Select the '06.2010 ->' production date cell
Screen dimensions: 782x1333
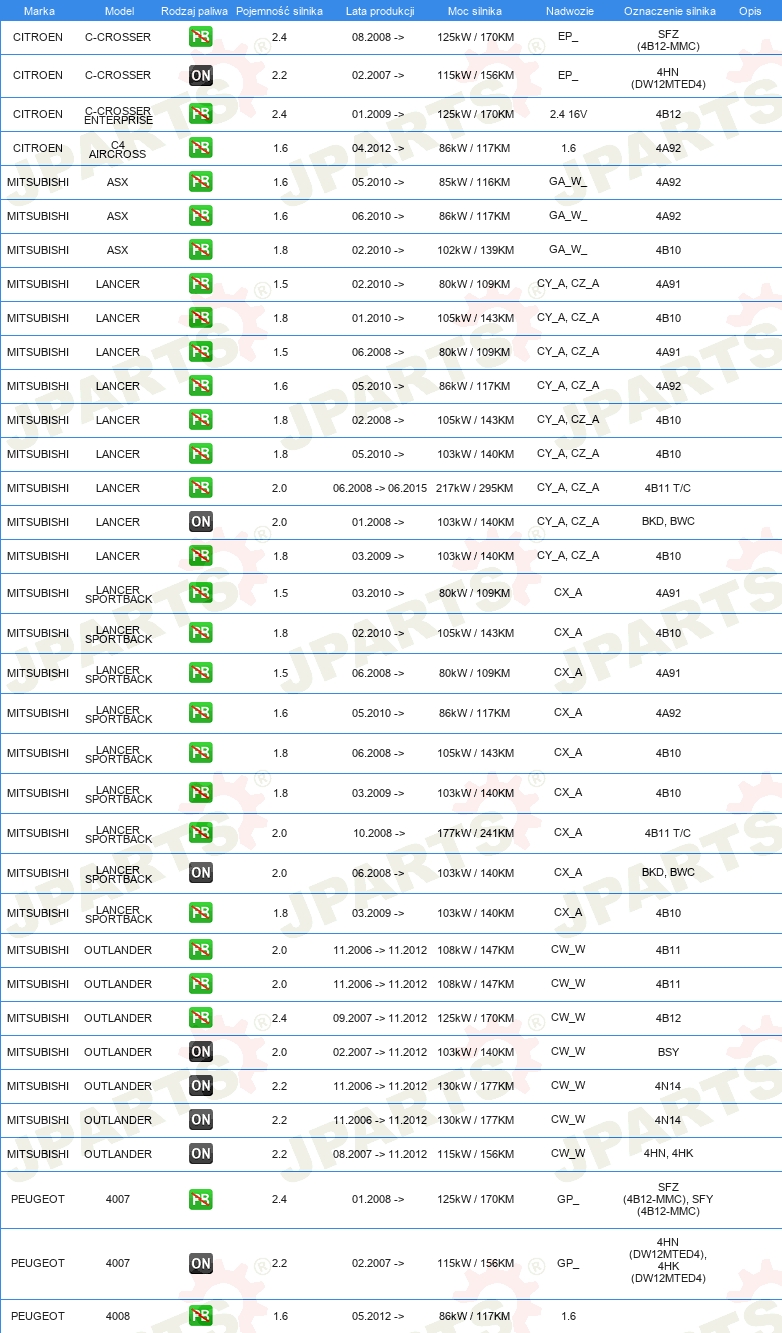point(378,216)
